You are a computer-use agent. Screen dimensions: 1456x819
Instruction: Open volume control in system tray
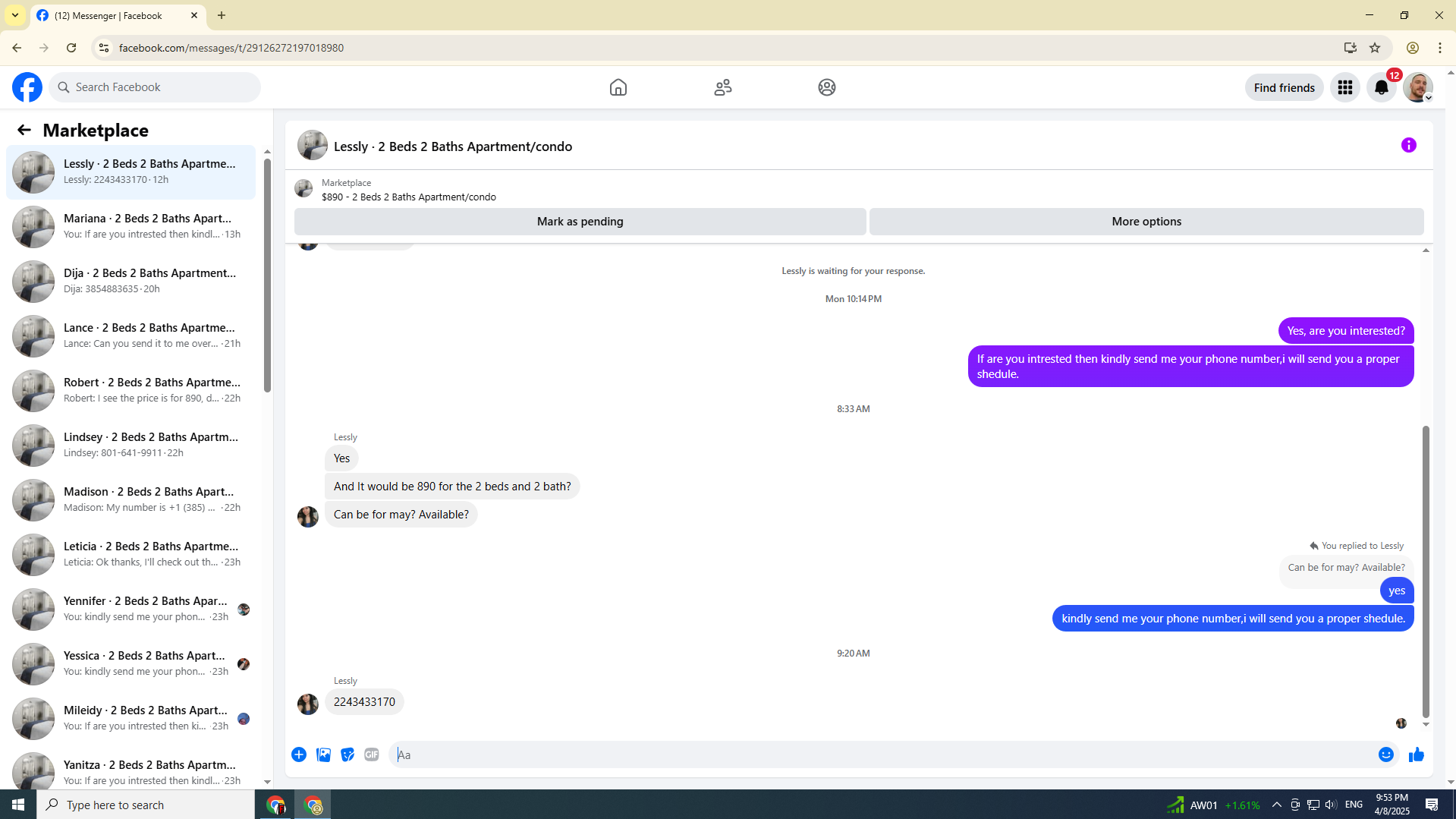[x=1331, y=805]
